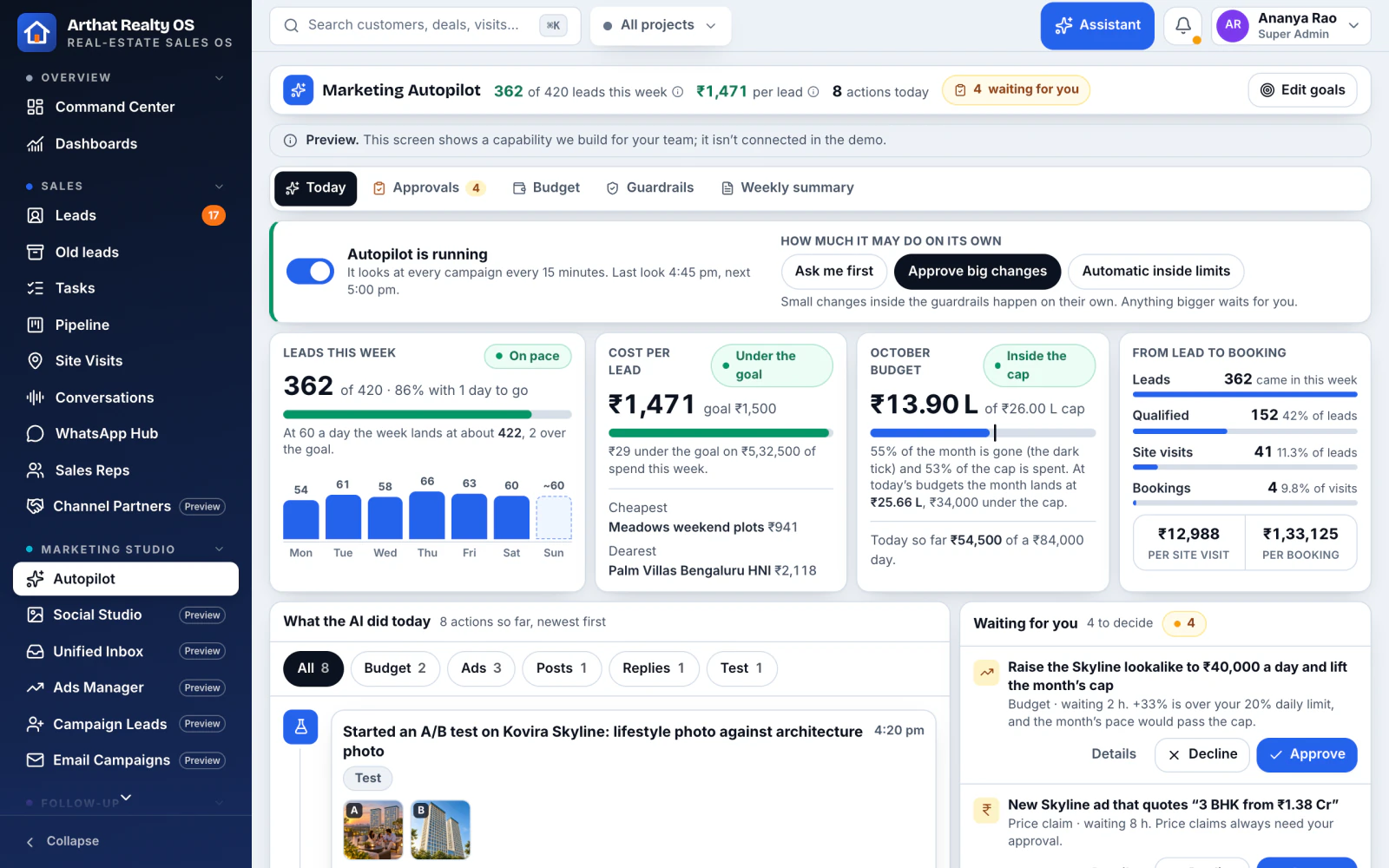Image resolution: width=1389 pixels, height=868 pixels.
Task: Filter actions by All 8
Action: tap(313, 668)
